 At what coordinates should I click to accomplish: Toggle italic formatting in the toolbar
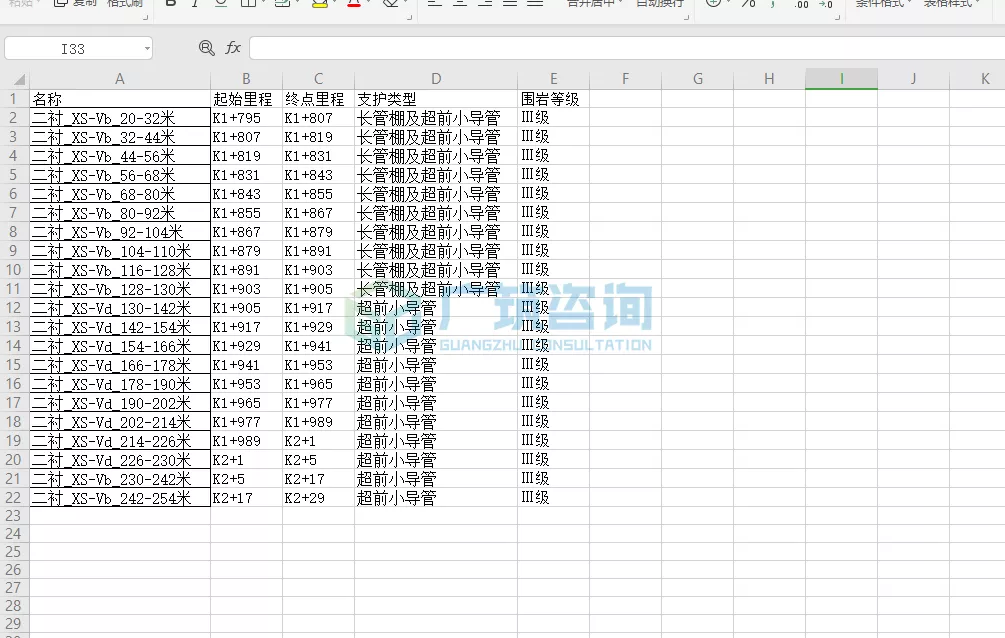[x=195, y=3]
